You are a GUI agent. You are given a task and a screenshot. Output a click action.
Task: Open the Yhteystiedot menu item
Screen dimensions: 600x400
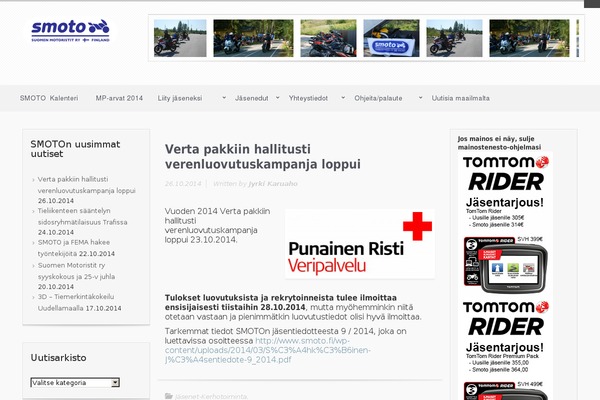coord(308,98)
